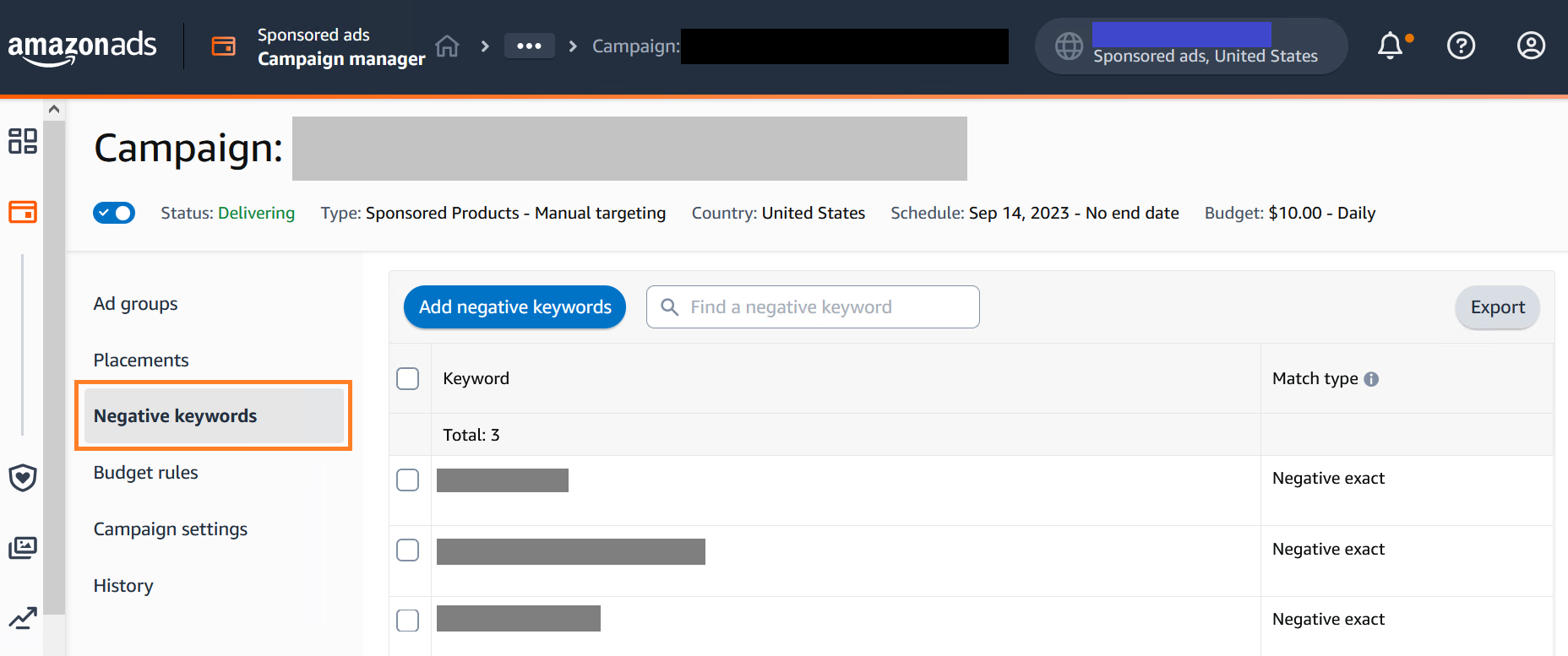Click Sponsored ads, United States label
The height and width of the screenshot is (656, 1568).
[1206, 57]
